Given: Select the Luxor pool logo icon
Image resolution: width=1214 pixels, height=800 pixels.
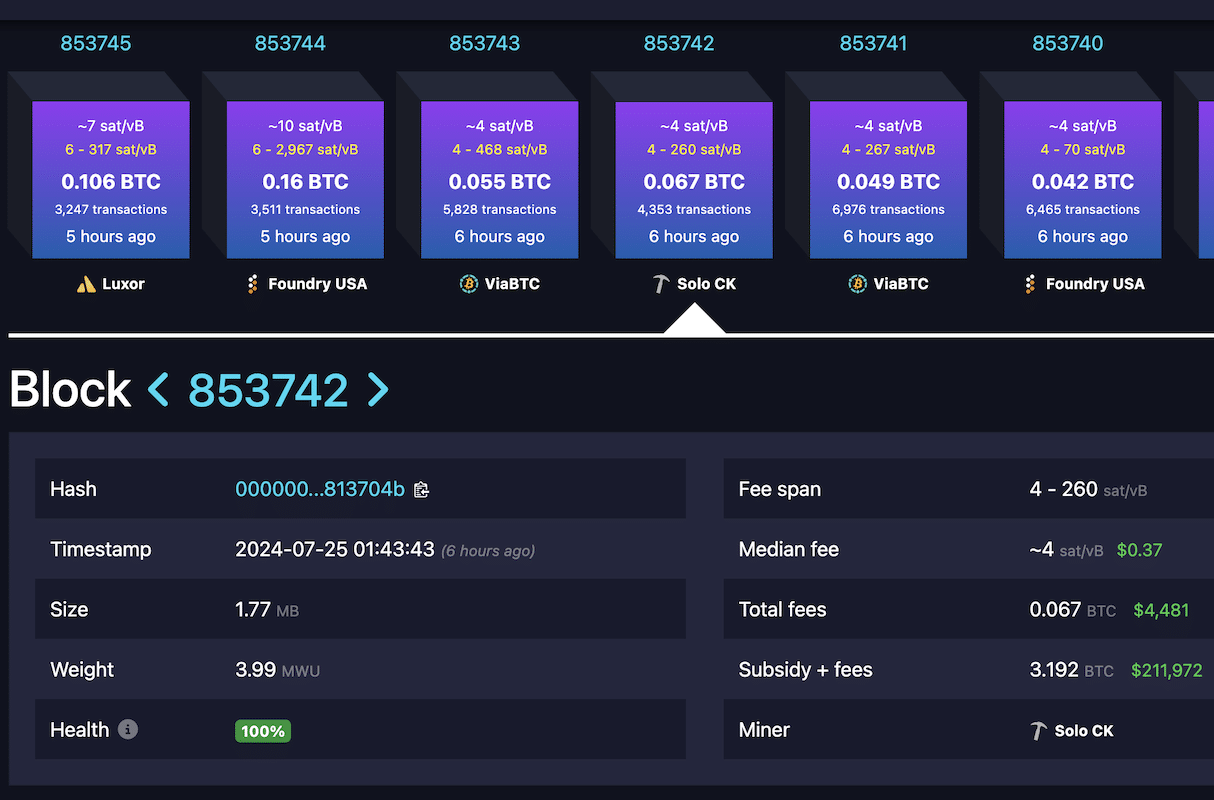Looking at the screenshot, I should 85,283.
